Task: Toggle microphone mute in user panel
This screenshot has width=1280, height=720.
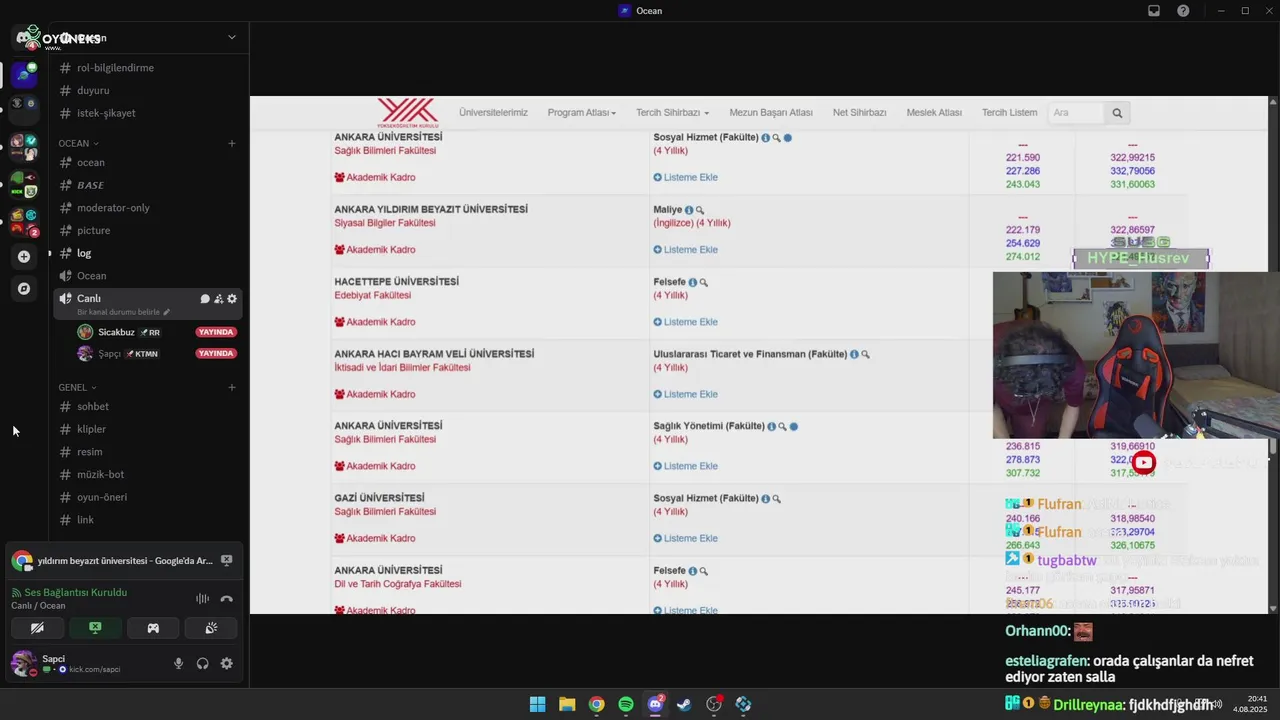Action: [x=179, y=663]
